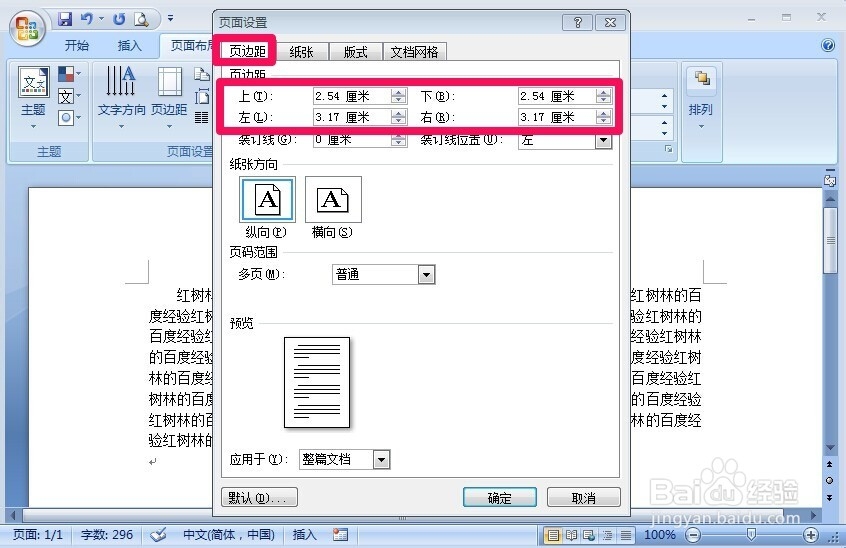846x548 pixels.
Task: Adjust gutter value with spinner
Action: tap(399, 140)
